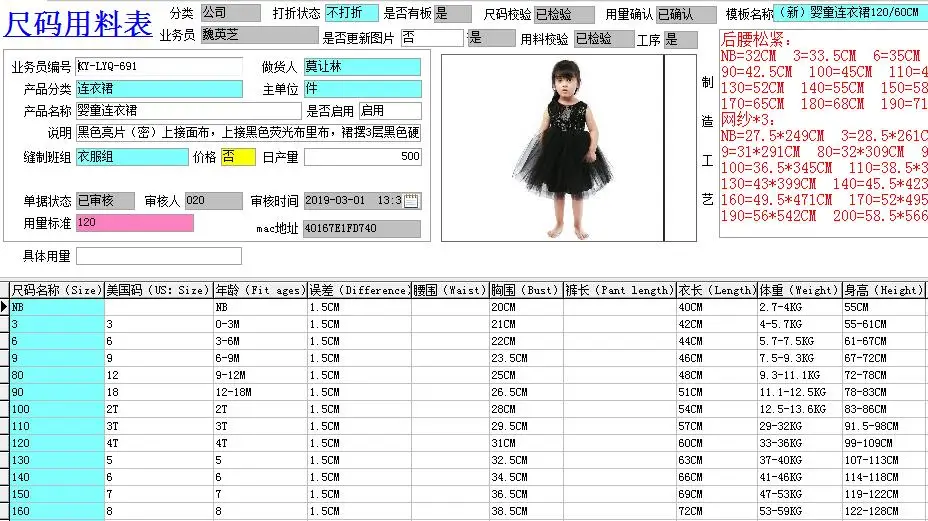The width and height of the screenshot is (928, 521).
Task: Click fit ages cell 9-12M
Action: coord(260,375)
